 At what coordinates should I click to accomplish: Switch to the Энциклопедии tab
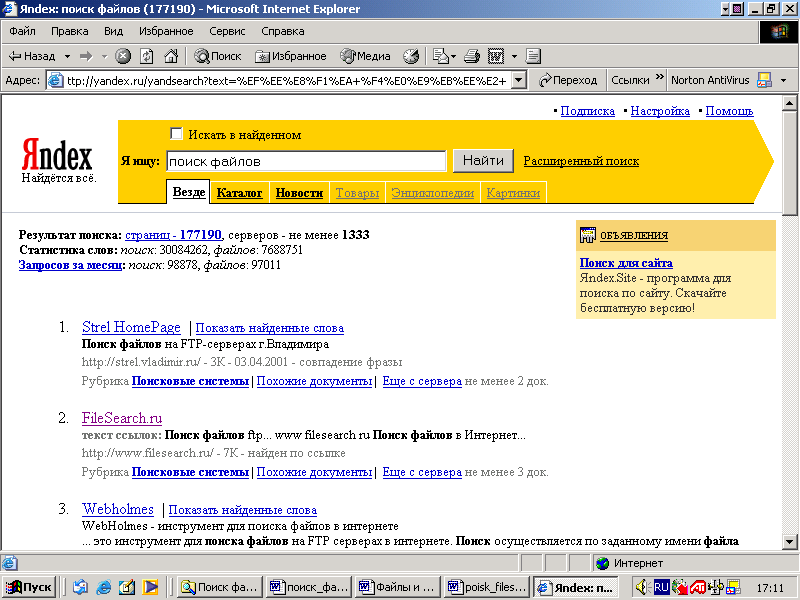(433, 193)
